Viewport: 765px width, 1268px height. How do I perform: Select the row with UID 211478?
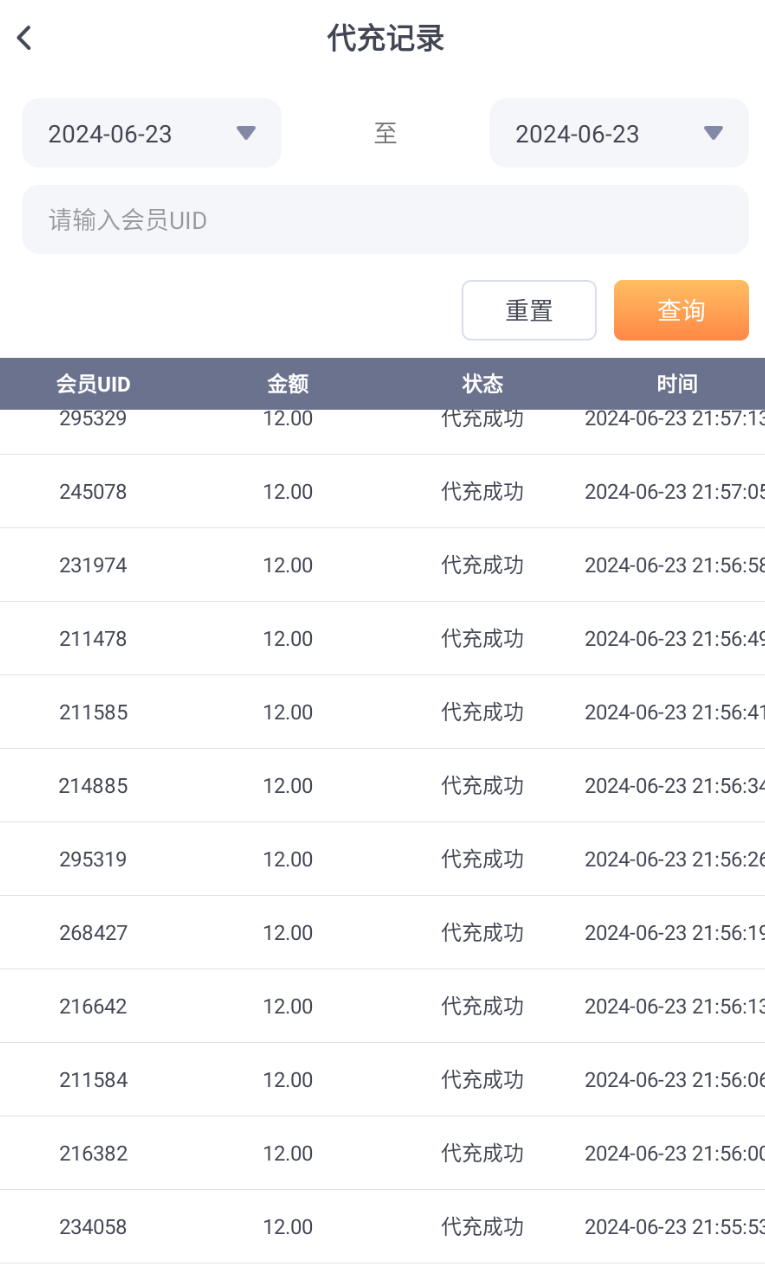coord(93,639)
